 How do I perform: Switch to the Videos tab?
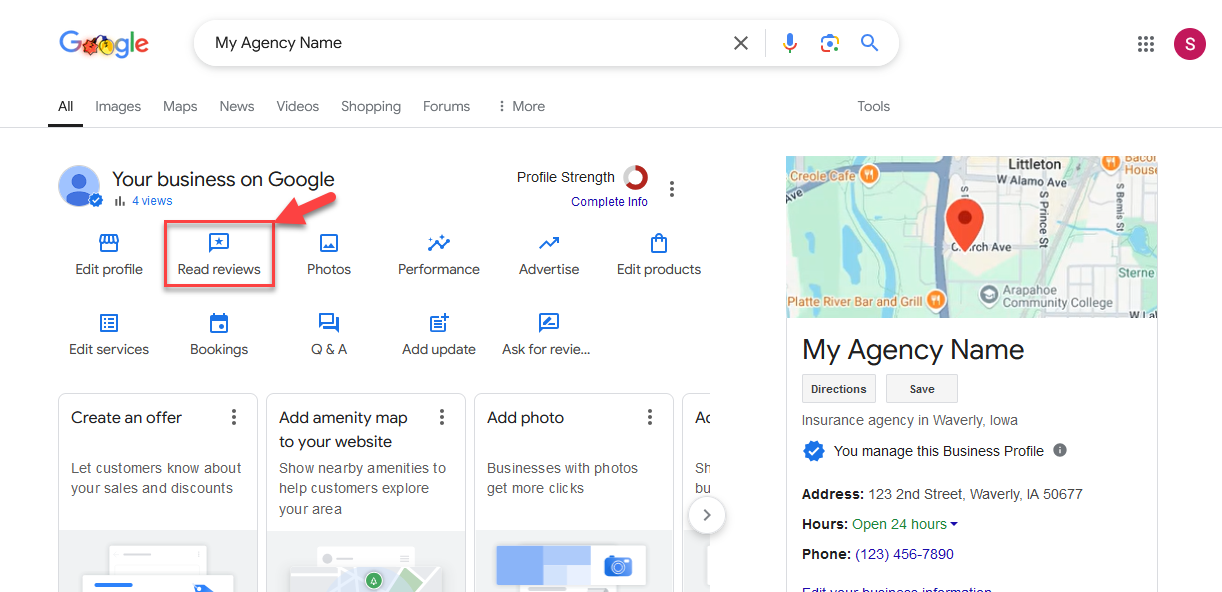coord(298,106)
